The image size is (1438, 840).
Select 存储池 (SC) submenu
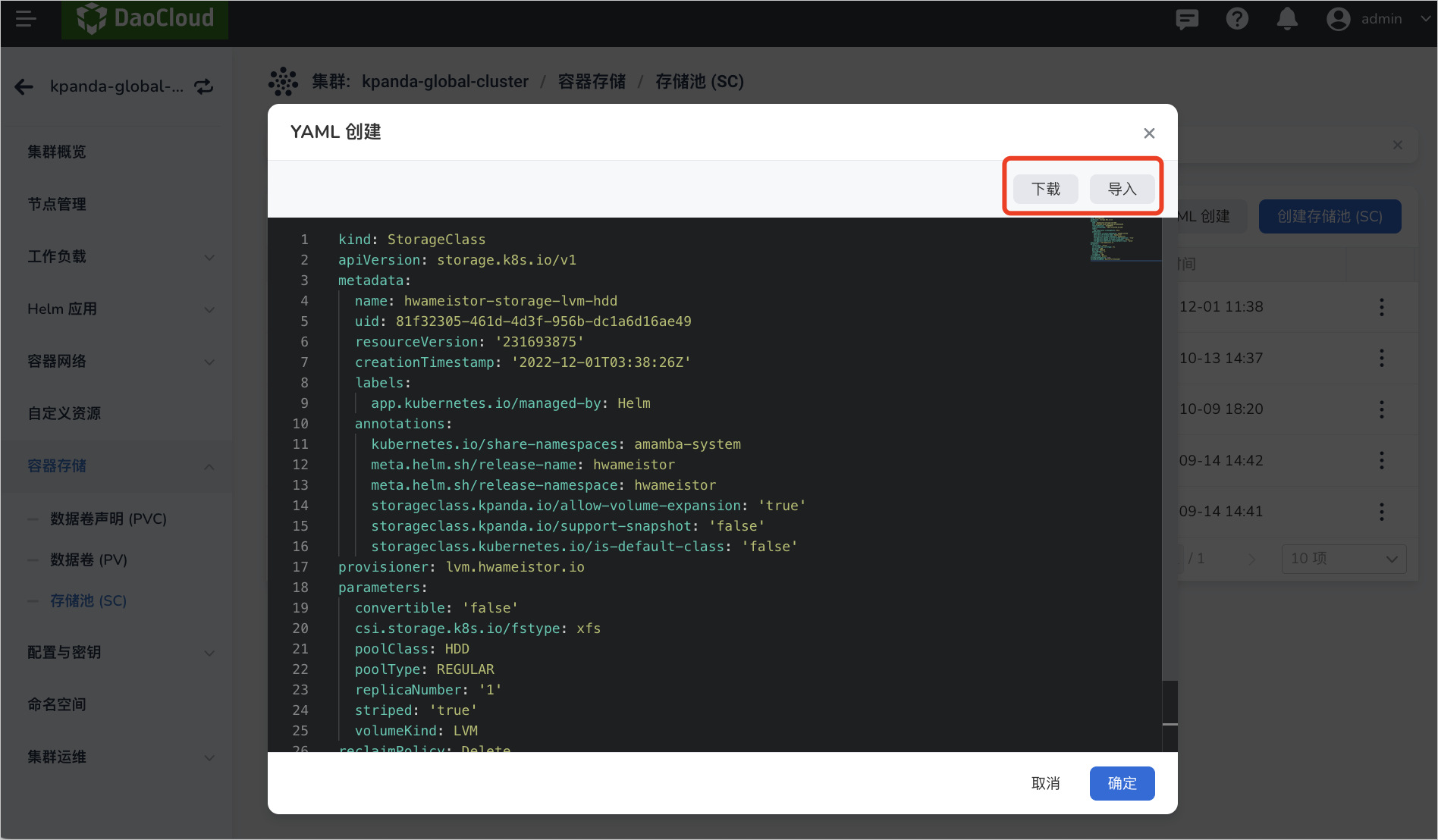click(x=89, y=600)
